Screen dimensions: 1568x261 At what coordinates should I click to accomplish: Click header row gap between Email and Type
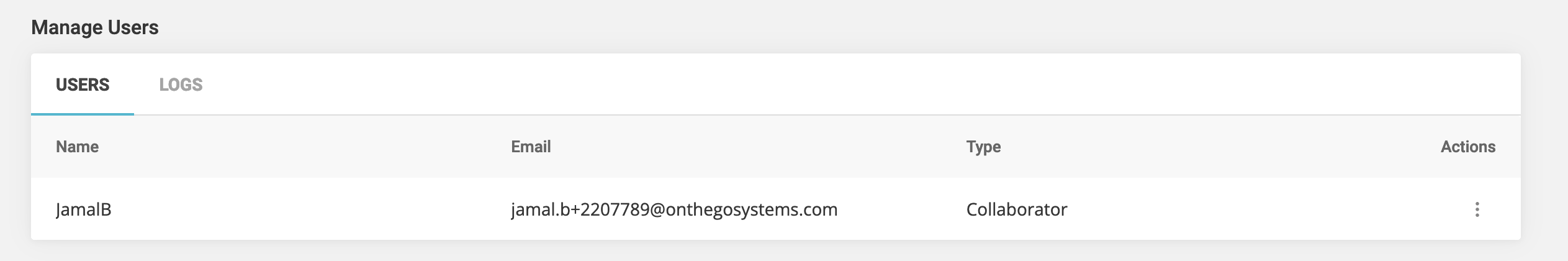coord(757,147)
